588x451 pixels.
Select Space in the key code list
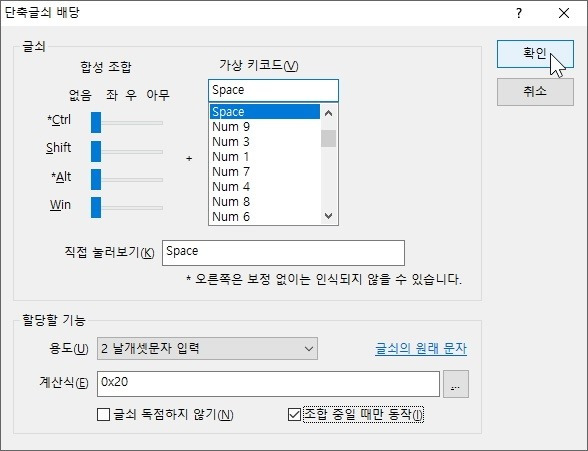click(x=265, y=112)
